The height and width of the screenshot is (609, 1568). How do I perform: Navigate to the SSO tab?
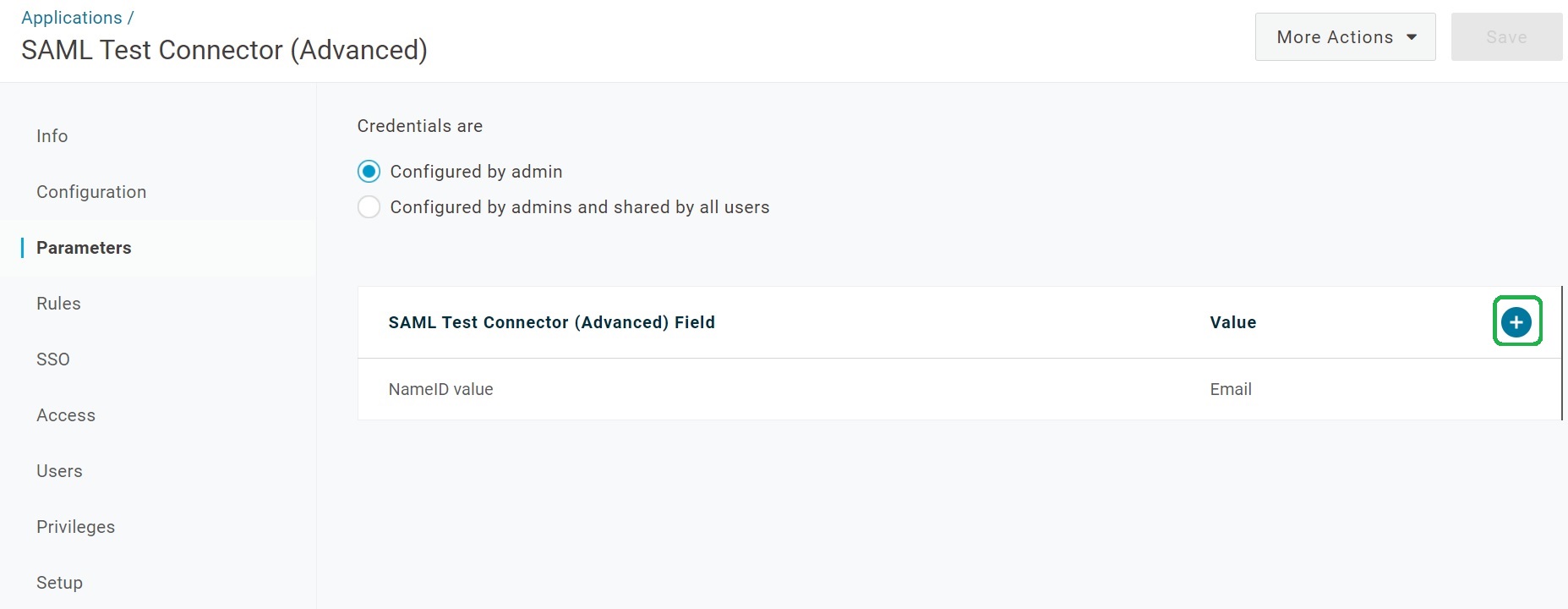point(53,359)
